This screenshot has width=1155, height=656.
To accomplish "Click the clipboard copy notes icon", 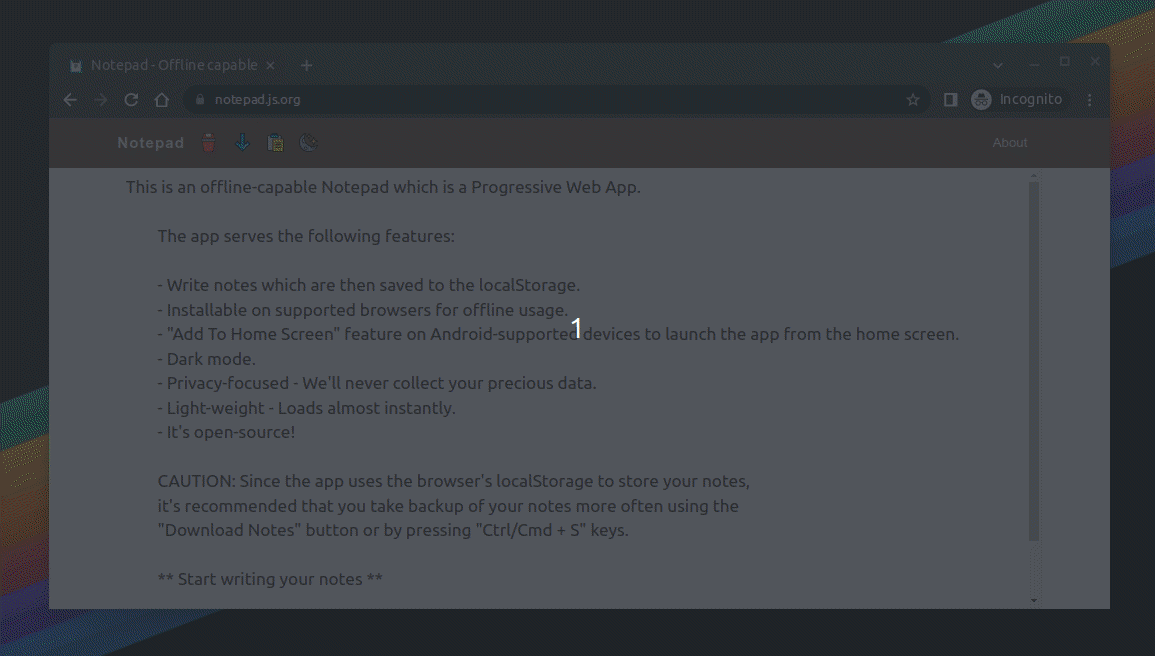I will [x=275, y=143].
